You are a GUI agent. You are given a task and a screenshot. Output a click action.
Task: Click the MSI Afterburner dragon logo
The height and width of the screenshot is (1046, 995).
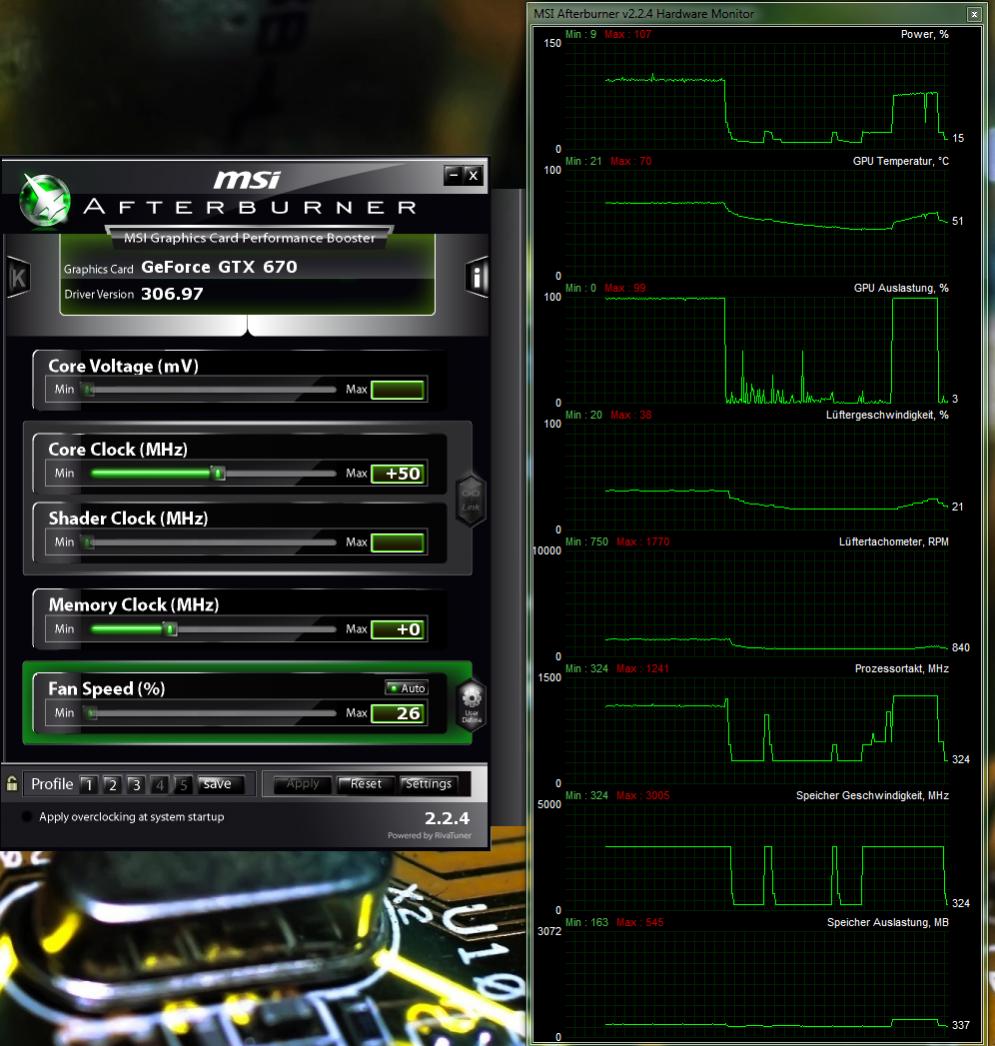pyautogui.click(x=44, y=199)
